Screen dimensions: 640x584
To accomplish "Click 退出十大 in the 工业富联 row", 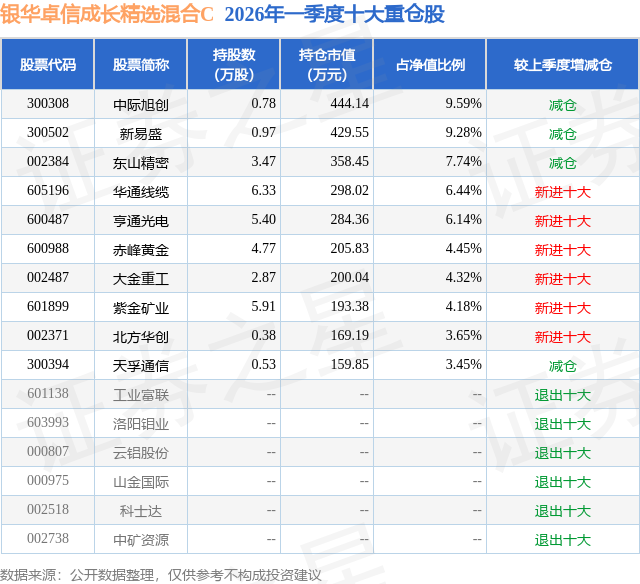I will coord(563,395).
